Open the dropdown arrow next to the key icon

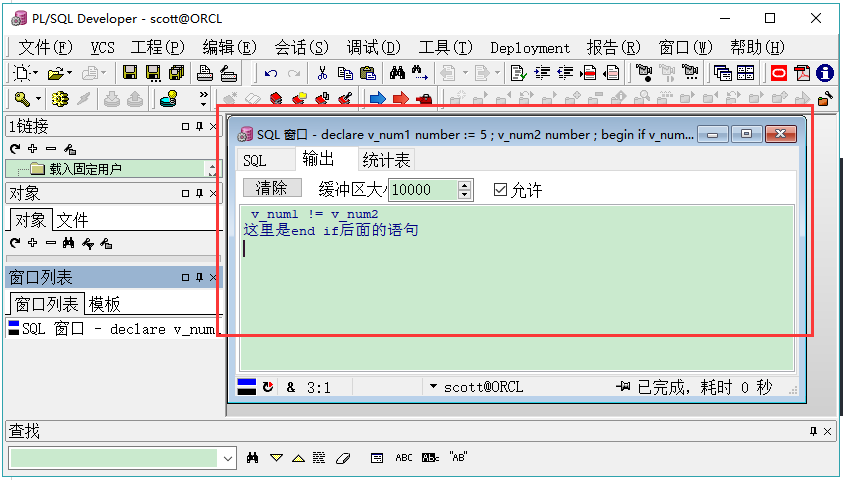click(x=38, y=99)
